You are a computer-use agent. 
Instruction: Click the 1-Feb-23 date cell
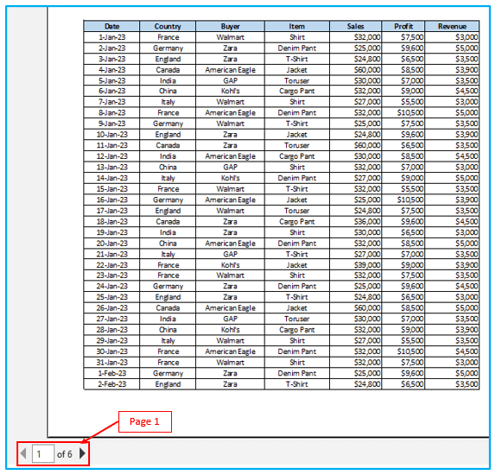pos(112,373)
